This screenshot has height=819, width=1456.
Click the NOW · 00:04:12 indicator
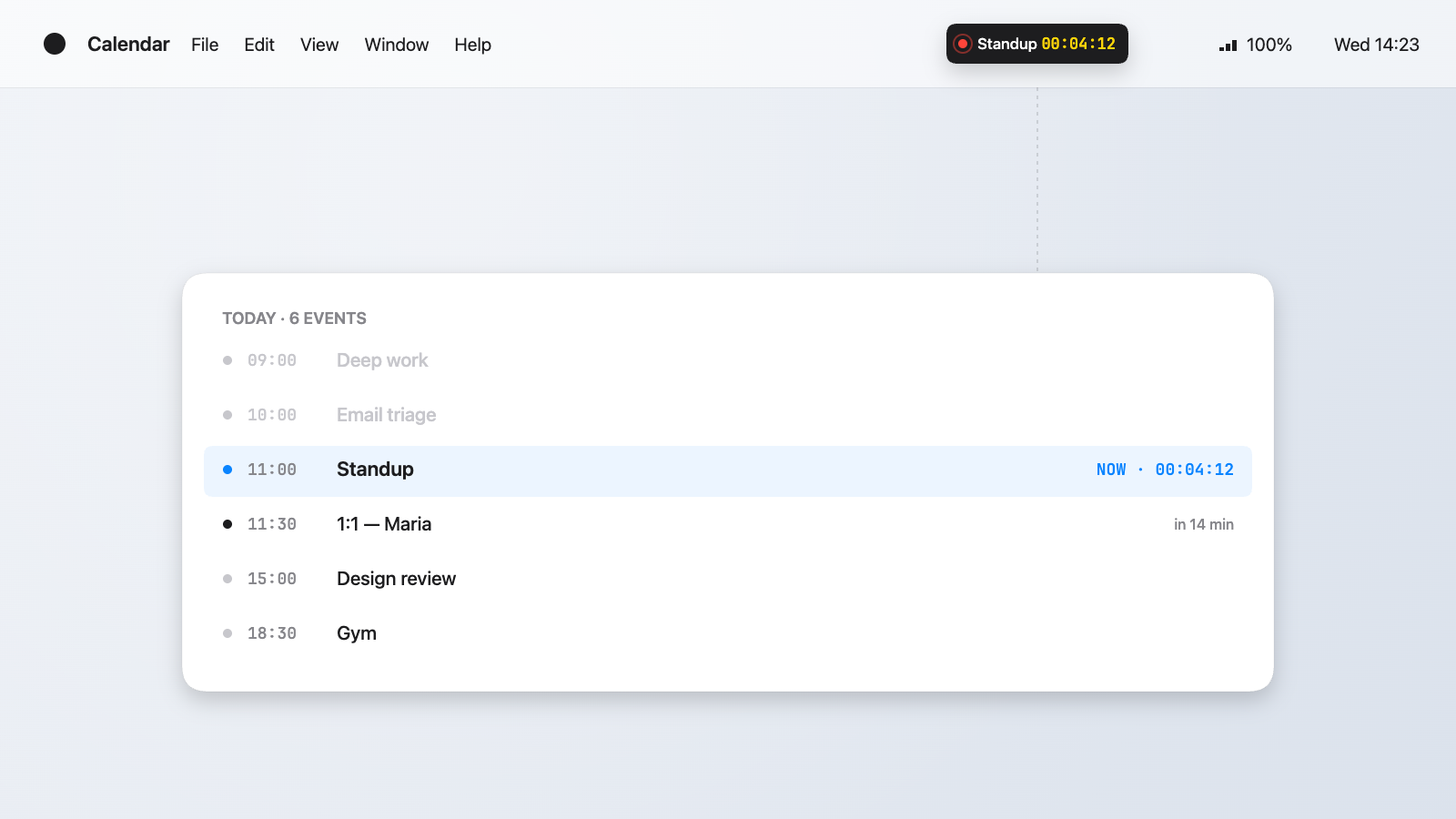pyautogui.click(x=1165, y=470)
